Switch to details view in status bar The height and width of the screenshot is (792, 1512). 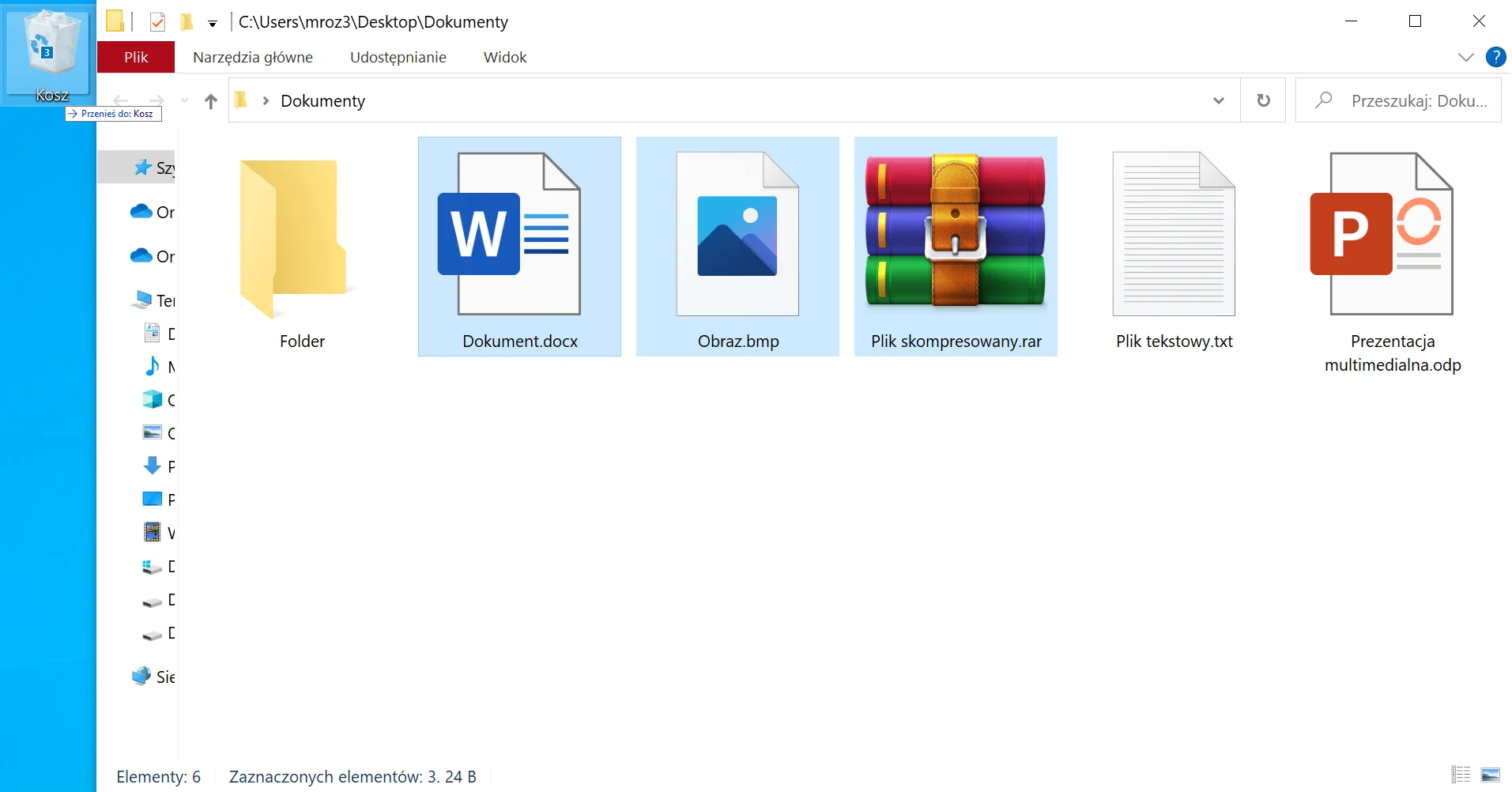(x=1461, y=775)
